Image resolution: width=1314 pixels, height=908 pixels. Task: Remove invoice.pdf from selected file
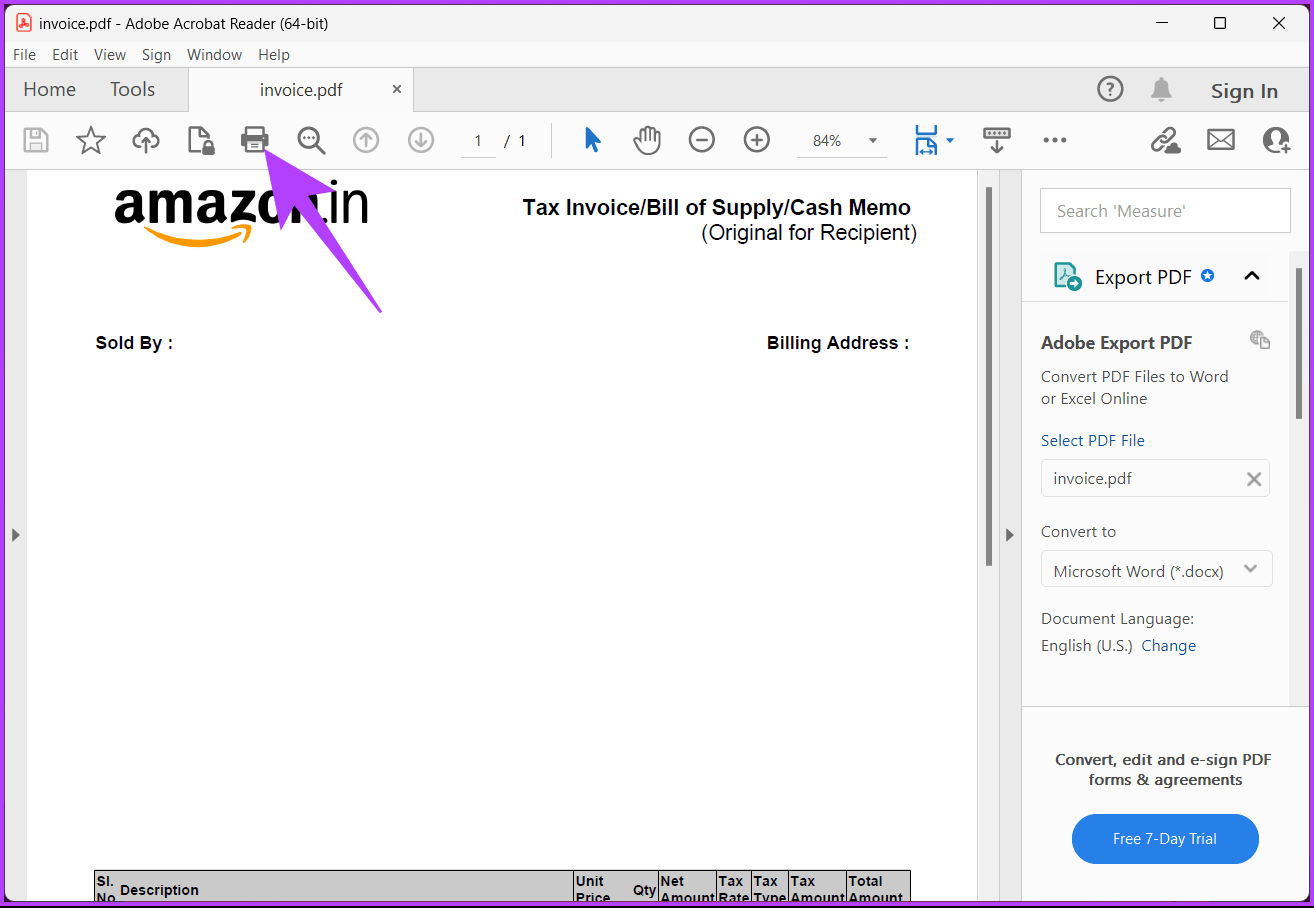tap(1254, 479)
